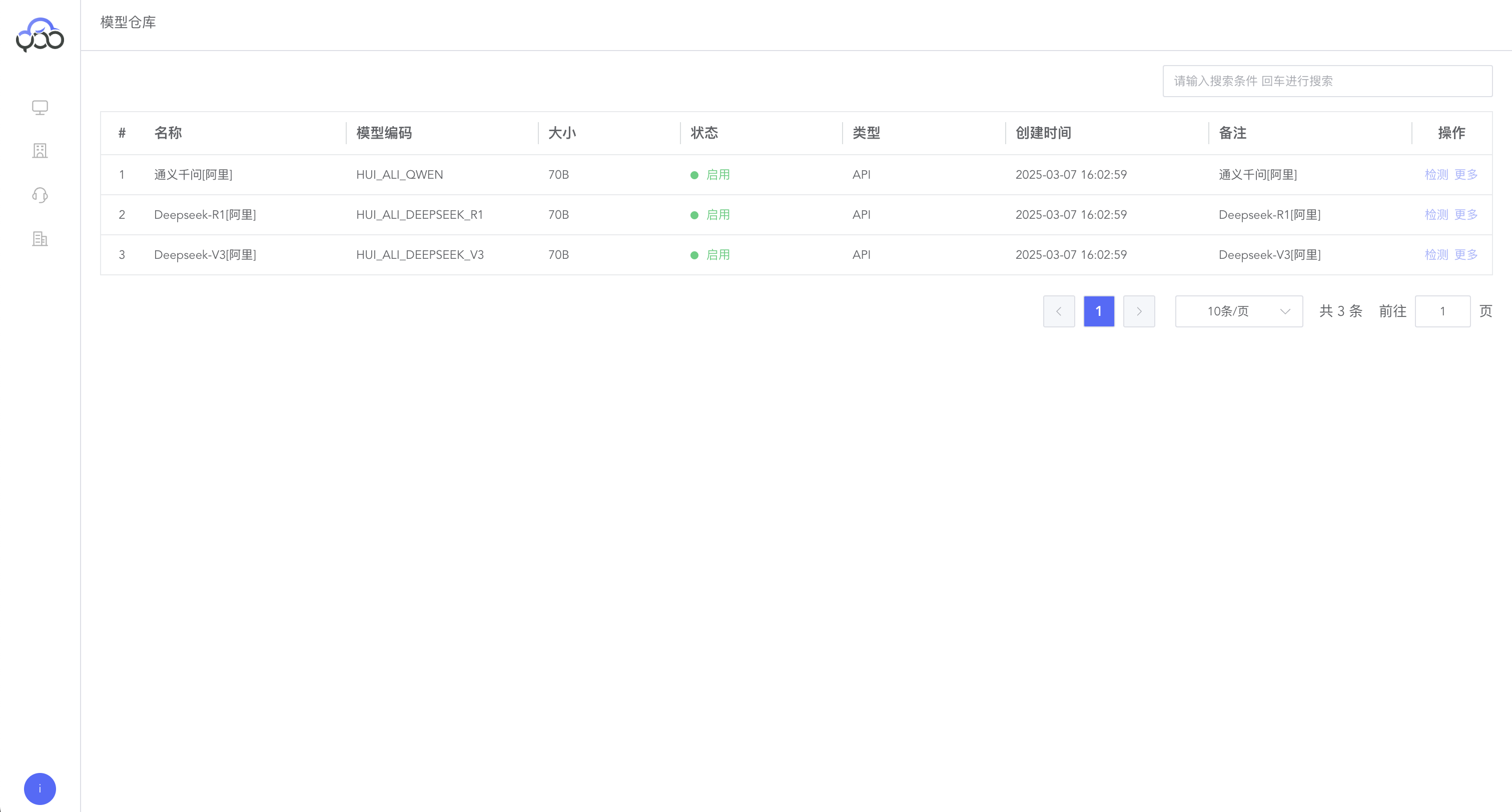Click 70B size in HUI_ALI_DEEPSEEK_R1 row
This screenshot has height=812, width=1512.
[x=558, y=214]
